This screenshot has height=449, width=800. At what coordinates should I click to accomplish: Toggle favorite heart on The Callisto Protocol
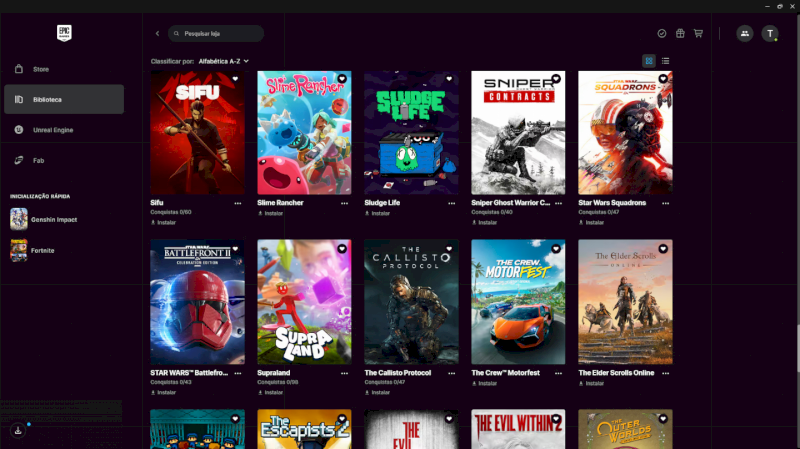[x=449, y=248]
